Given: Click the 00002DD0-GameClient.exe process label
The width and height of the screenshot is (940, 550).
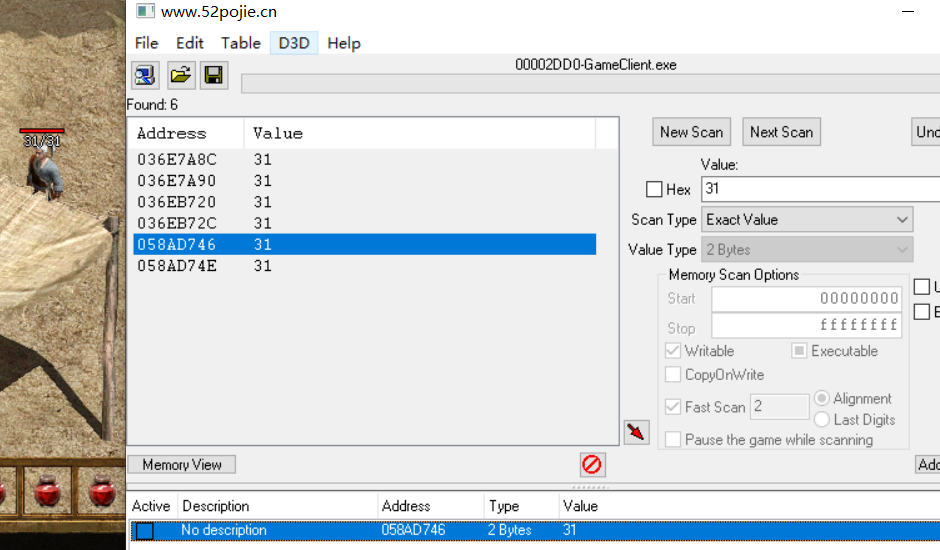Looking at the screenshot, I should click(596, 65).
